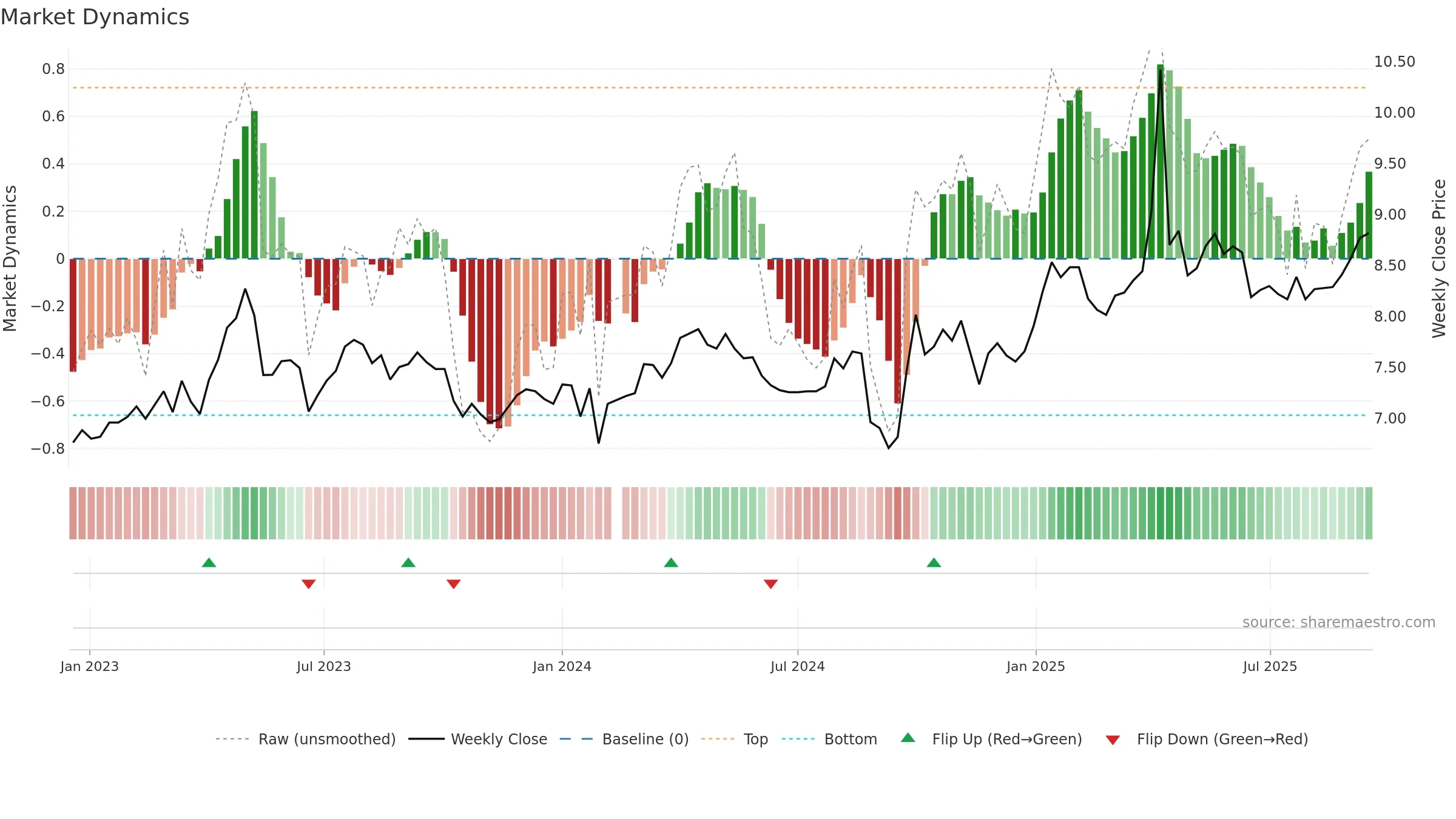The image size is (1456, 819).
Task: Click the first green flip-up marker near April 2023
Action: coord(209,562)
